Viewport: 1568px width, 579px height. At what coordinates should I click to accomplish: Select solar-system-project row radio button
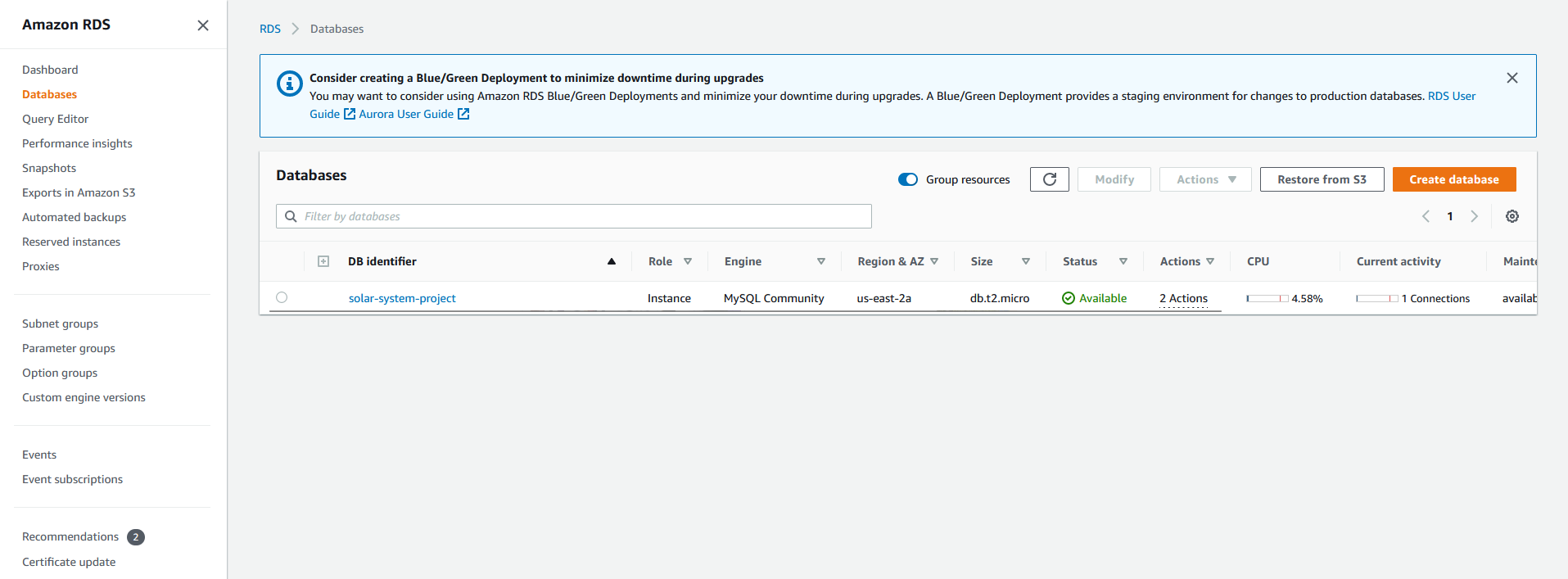pyautogui.click(x=282, y=297)
